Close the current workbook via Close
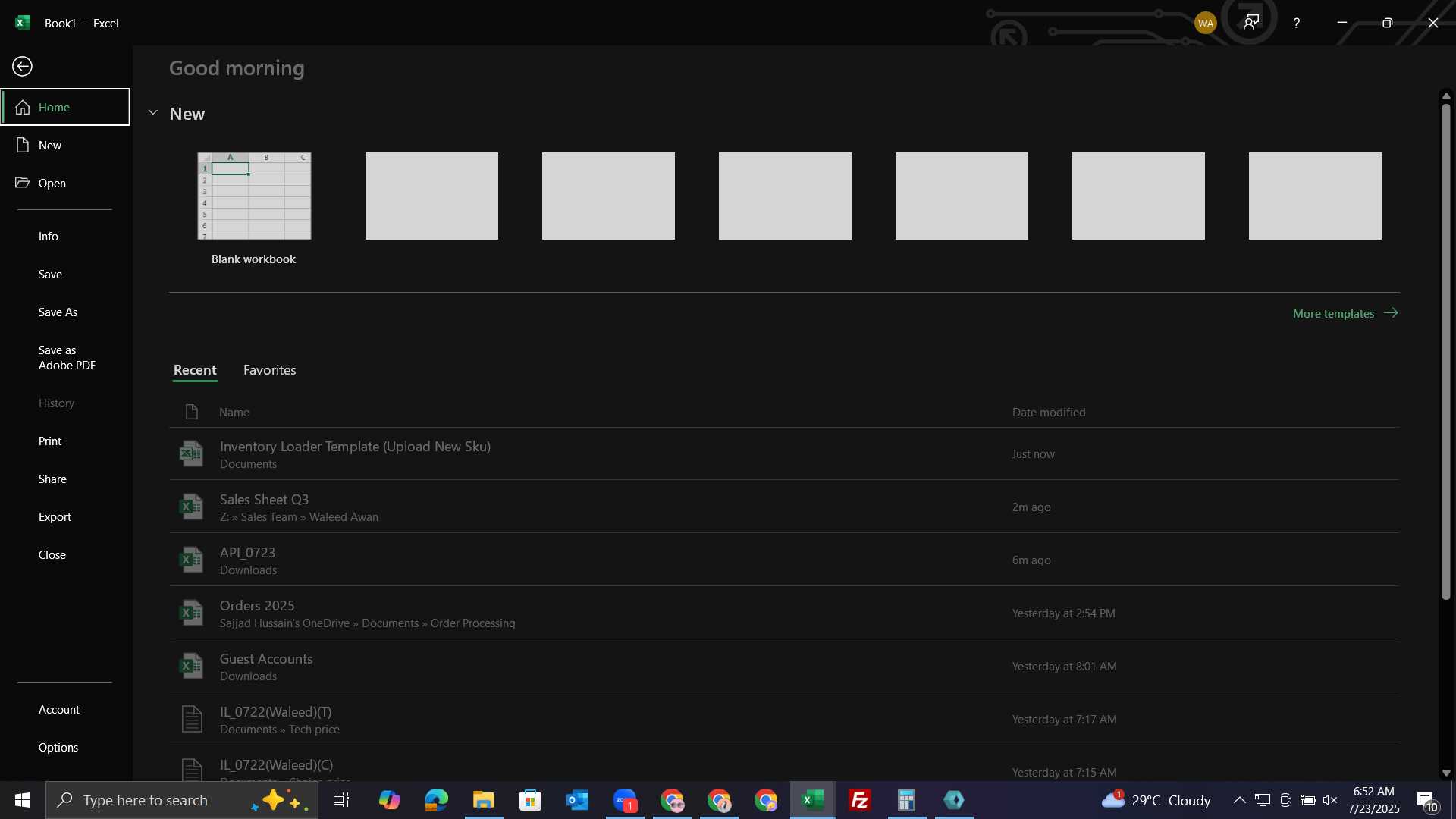Screen dimensions: 1456x819 tap(65, 555)
